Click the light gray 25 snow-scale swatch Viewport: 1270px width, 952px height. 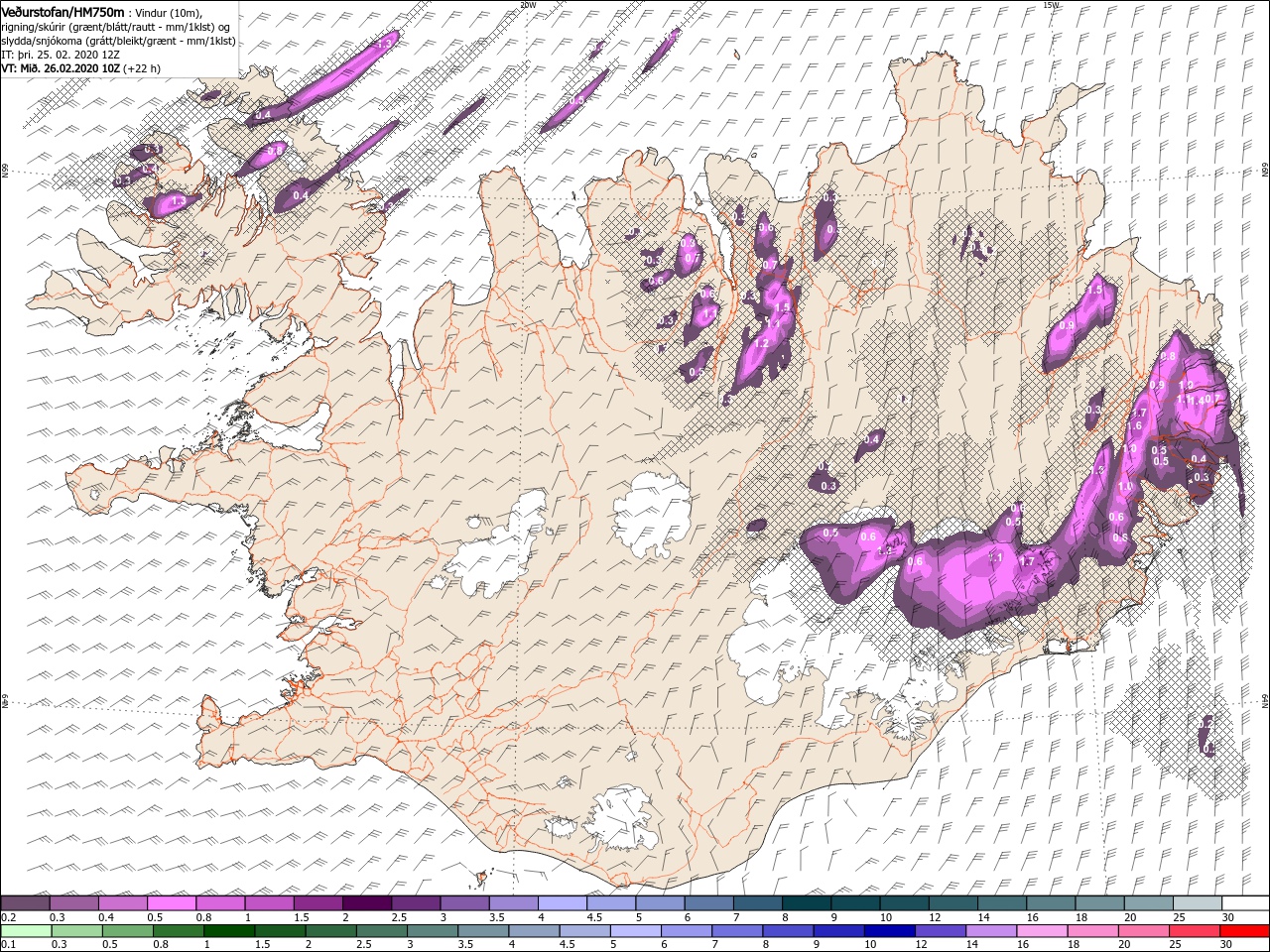point(1198,903)
